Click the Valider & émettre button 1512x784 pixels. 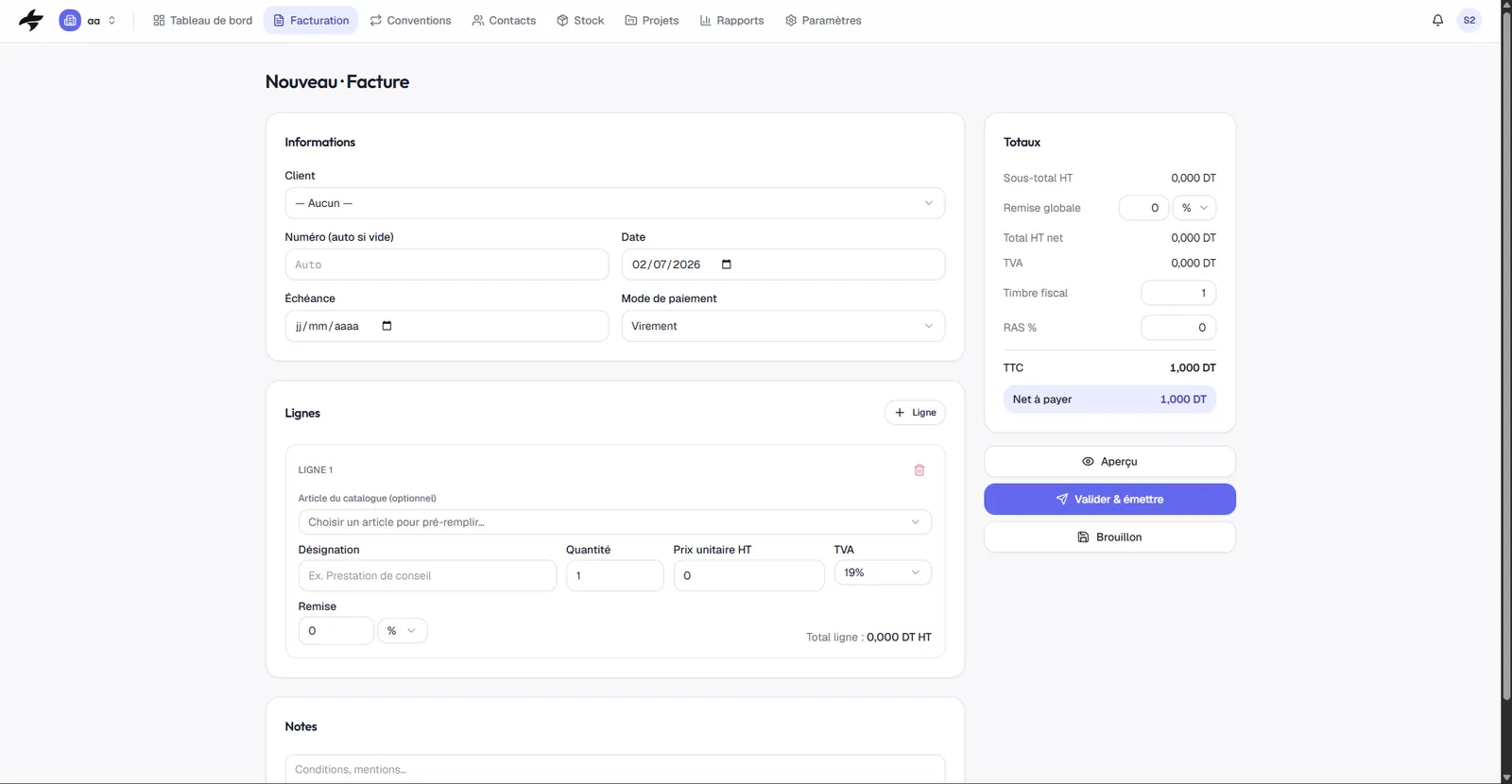[x=1109, y=499]
